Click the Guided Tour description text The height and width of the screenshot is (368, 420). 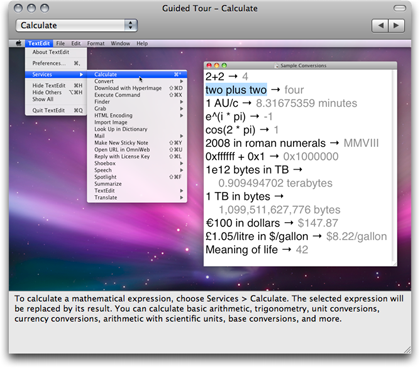coord(209,309)
